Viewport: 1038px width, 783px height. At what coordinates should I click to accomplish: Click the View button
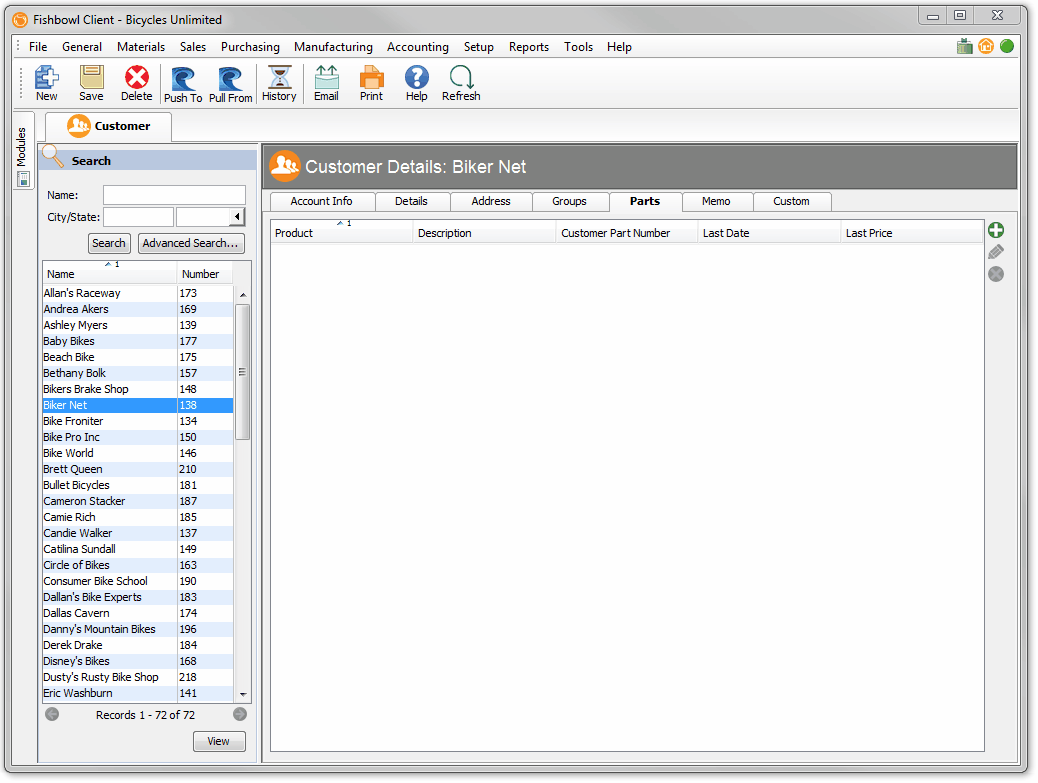219,741
